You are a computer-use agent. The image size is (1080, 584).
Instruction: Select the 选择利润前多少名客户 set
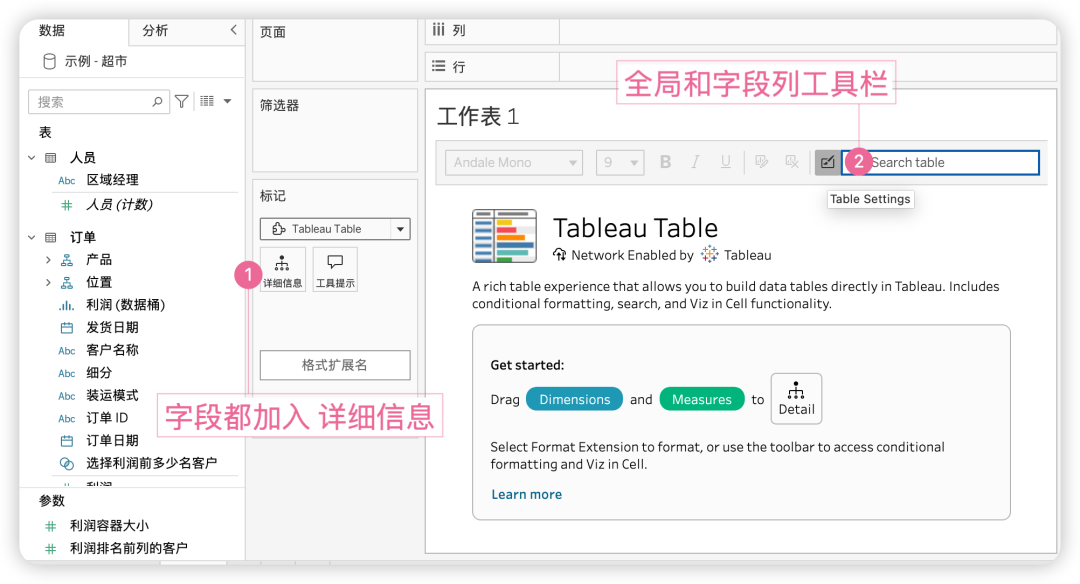(x=152, y=463)
